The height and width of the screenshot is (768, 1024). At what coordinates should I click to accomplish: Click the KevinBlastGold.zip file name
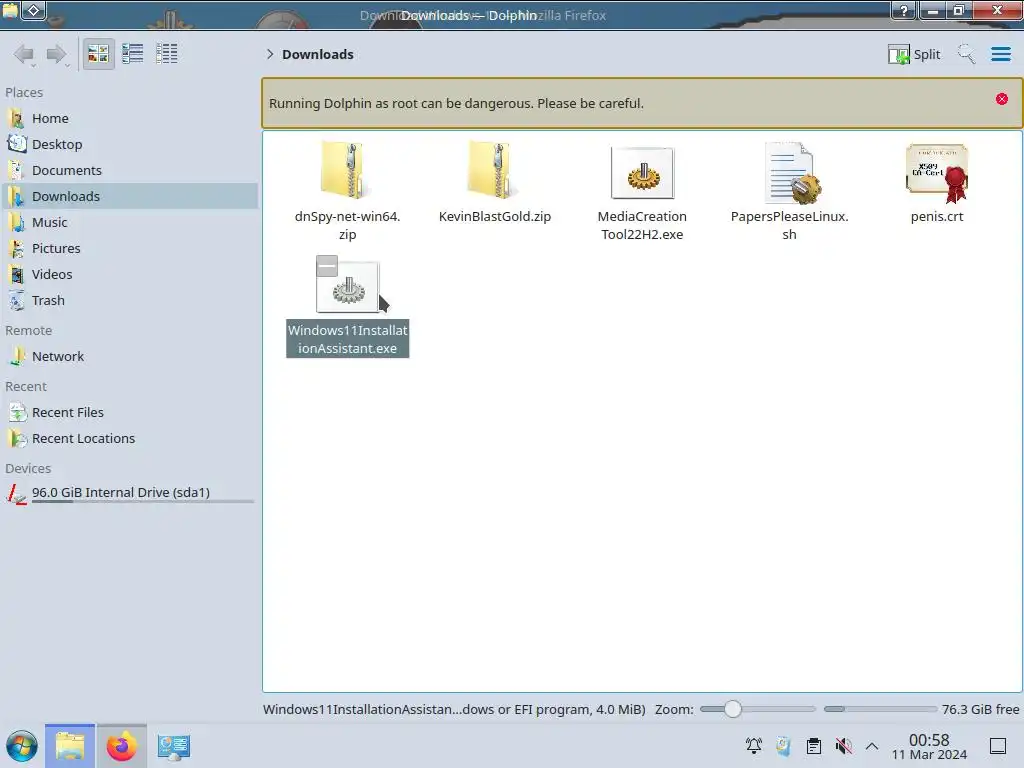(x=494, y=216)
